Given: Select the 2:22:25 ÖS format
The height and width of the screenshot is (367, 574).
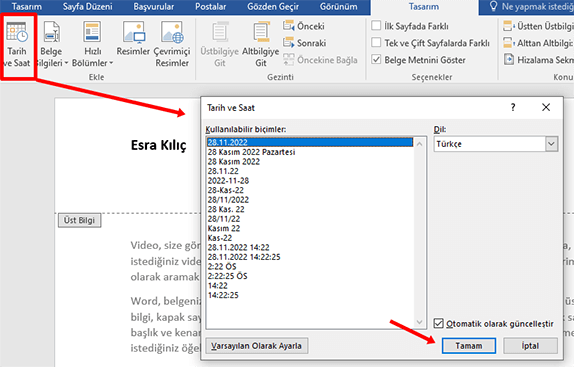Looking at the screenshot, I should point(310,276).
